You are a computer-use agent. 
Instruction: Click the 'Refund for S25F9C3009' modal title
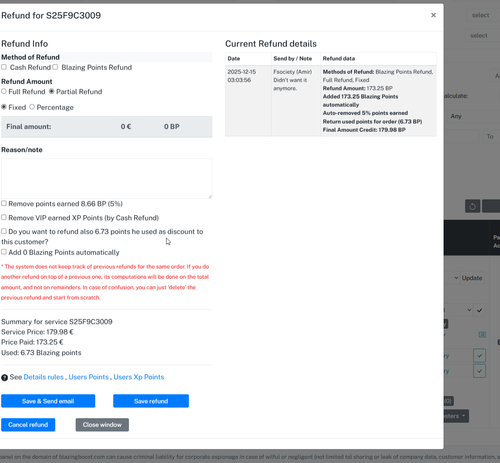coord(51,15)
